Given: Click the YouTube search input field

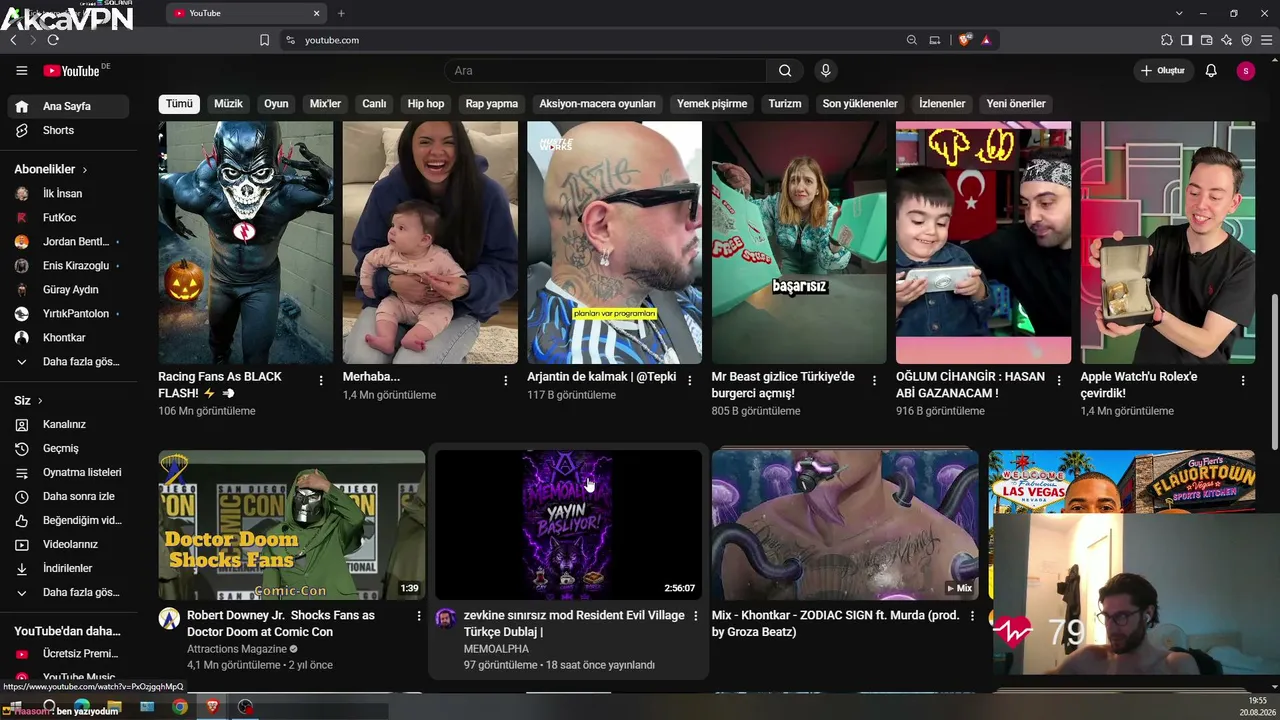Looking at the screenshot, I should coord(605,71).
